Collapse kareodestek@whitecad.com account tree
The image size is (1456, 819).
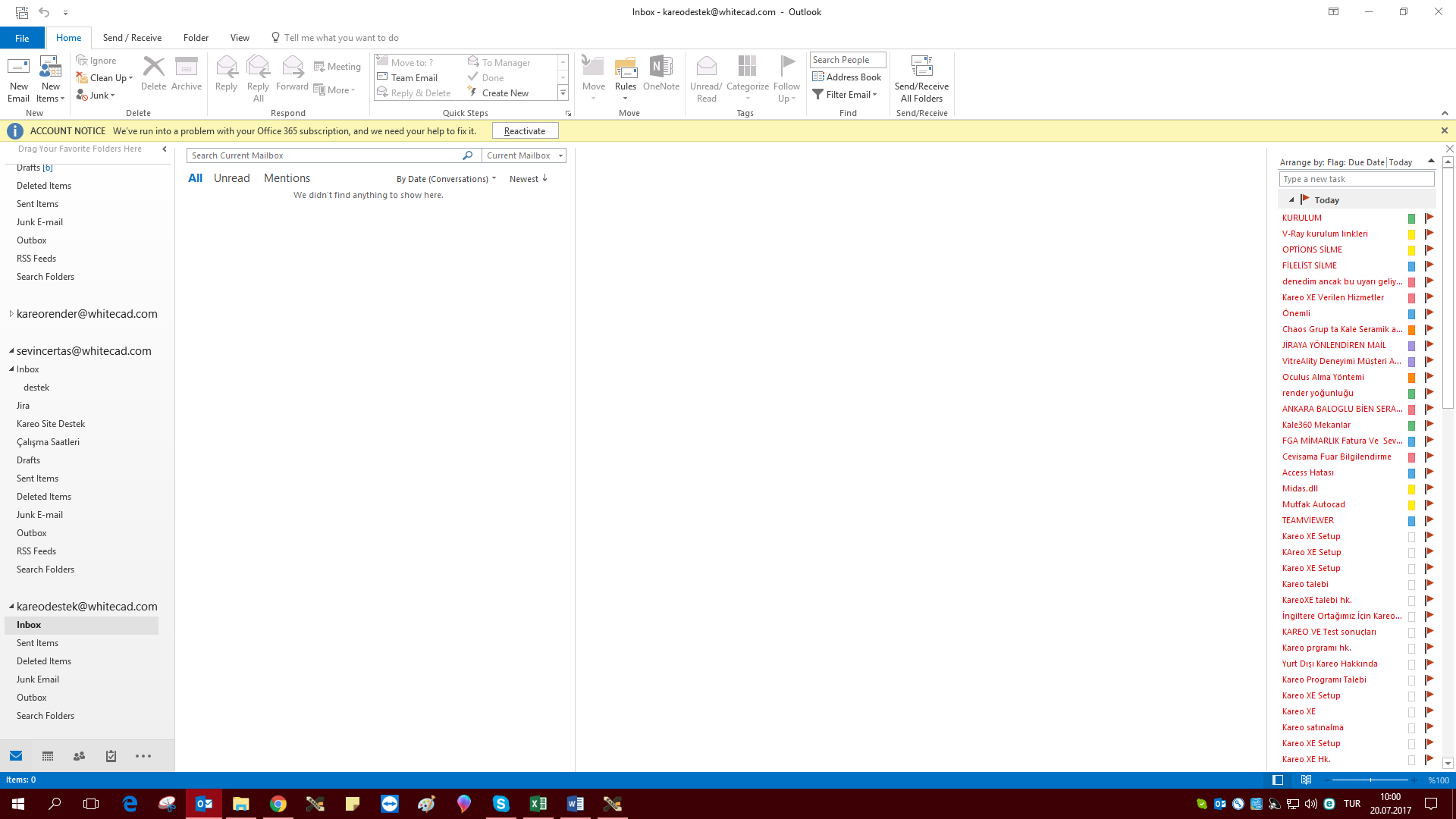tap(11, 607)
